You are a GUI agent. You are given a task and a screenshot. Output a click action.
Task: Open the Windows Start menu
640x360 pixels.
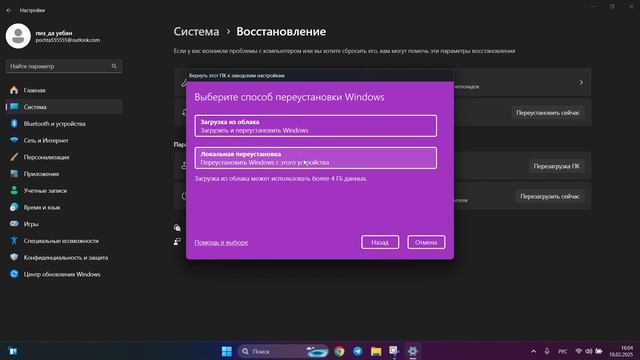pos(227,351)
